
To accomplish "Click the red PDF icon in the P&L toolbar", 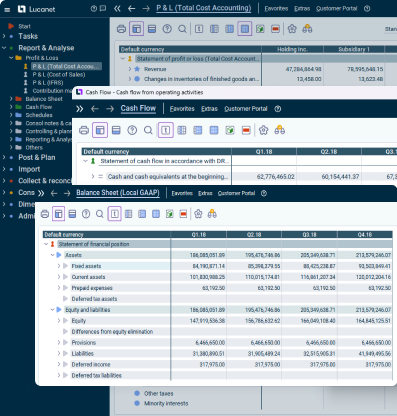I will pos(275,29).
